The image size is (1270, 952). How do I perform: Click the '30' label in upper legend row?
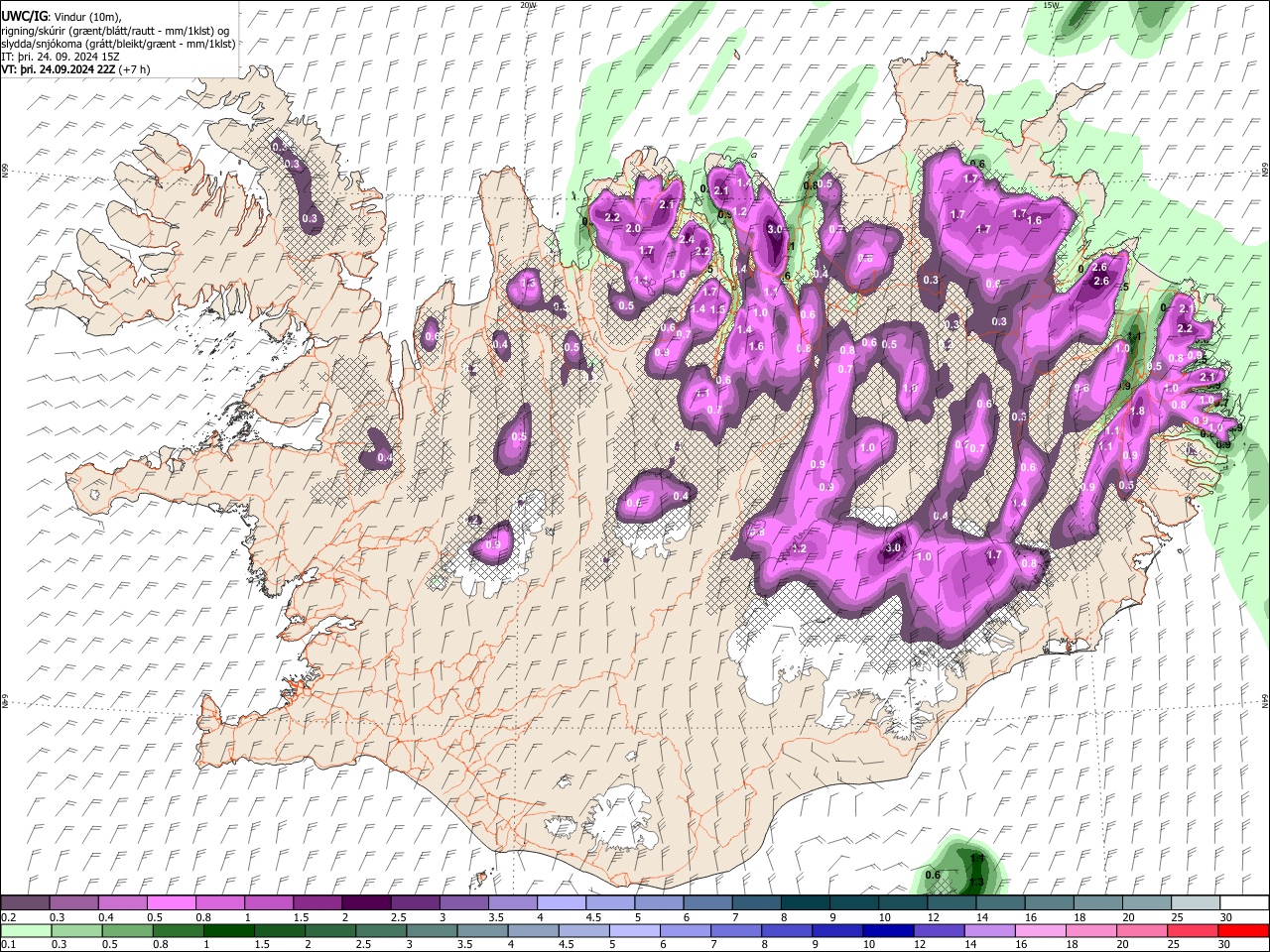1226,917
